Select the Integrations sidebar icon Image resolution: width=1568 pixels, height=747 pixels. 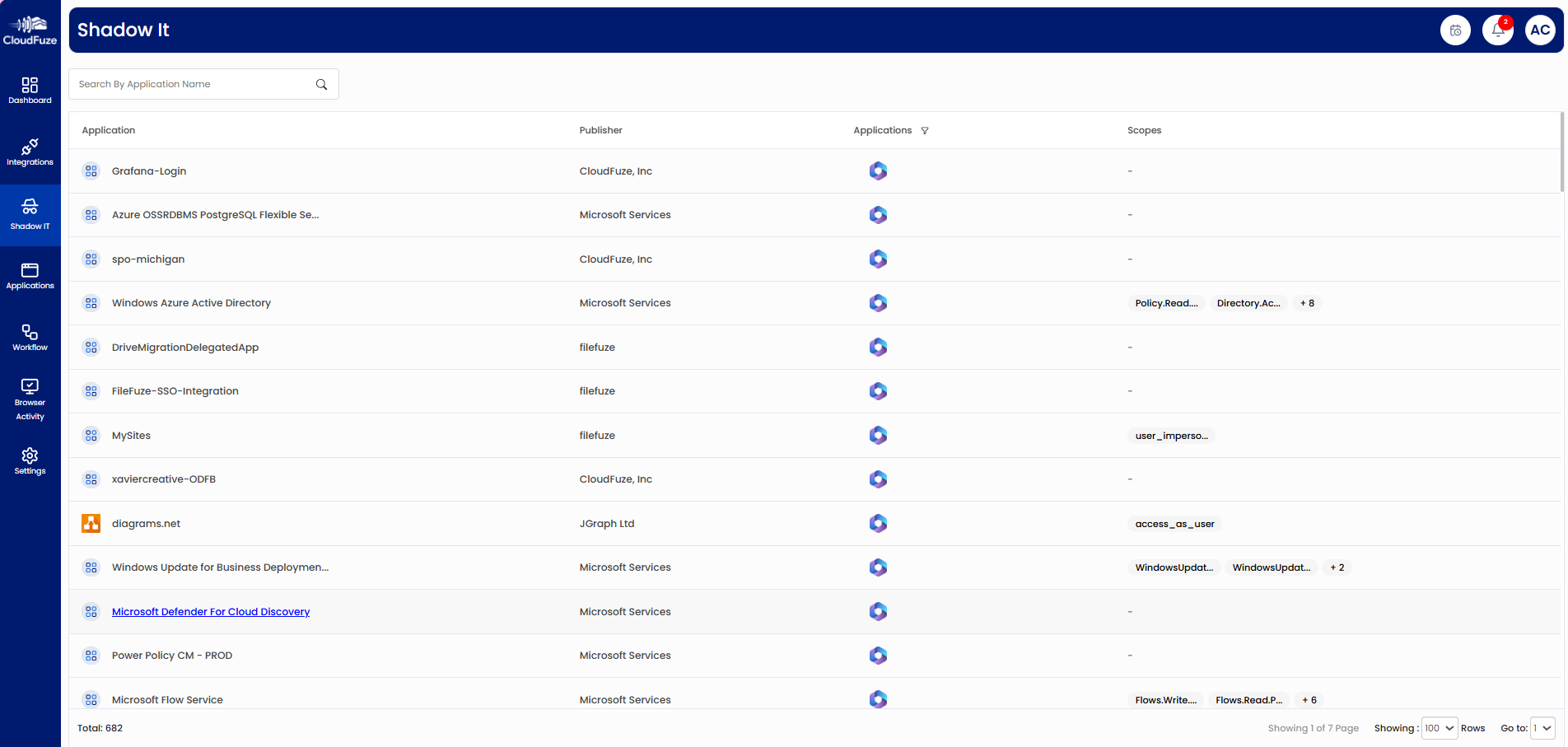pyautogui.click(x=30, y=152)
